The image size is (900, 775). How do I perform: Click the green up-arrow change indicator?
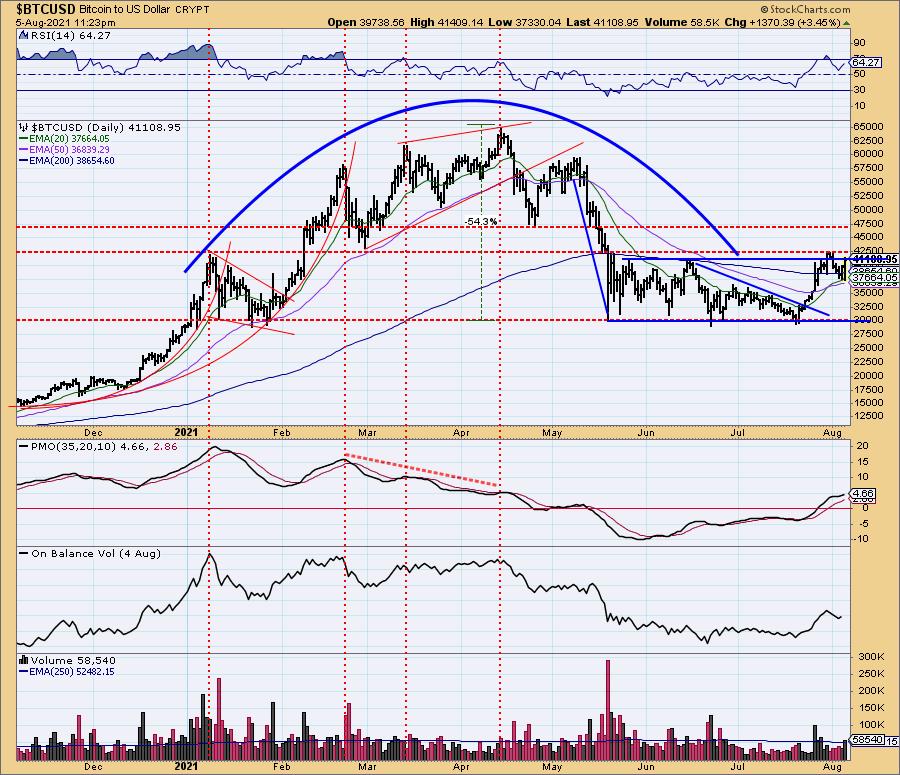846,23
